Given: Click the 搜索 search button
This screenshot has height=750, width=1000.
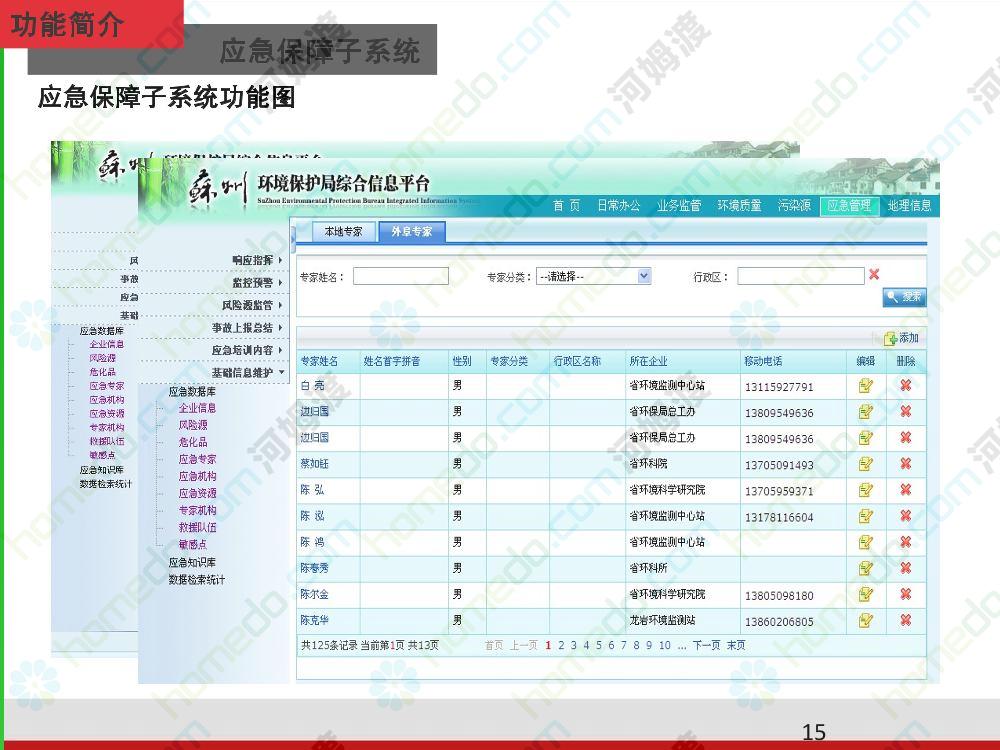Looking at the screenshot, I should tap(904, 297).
